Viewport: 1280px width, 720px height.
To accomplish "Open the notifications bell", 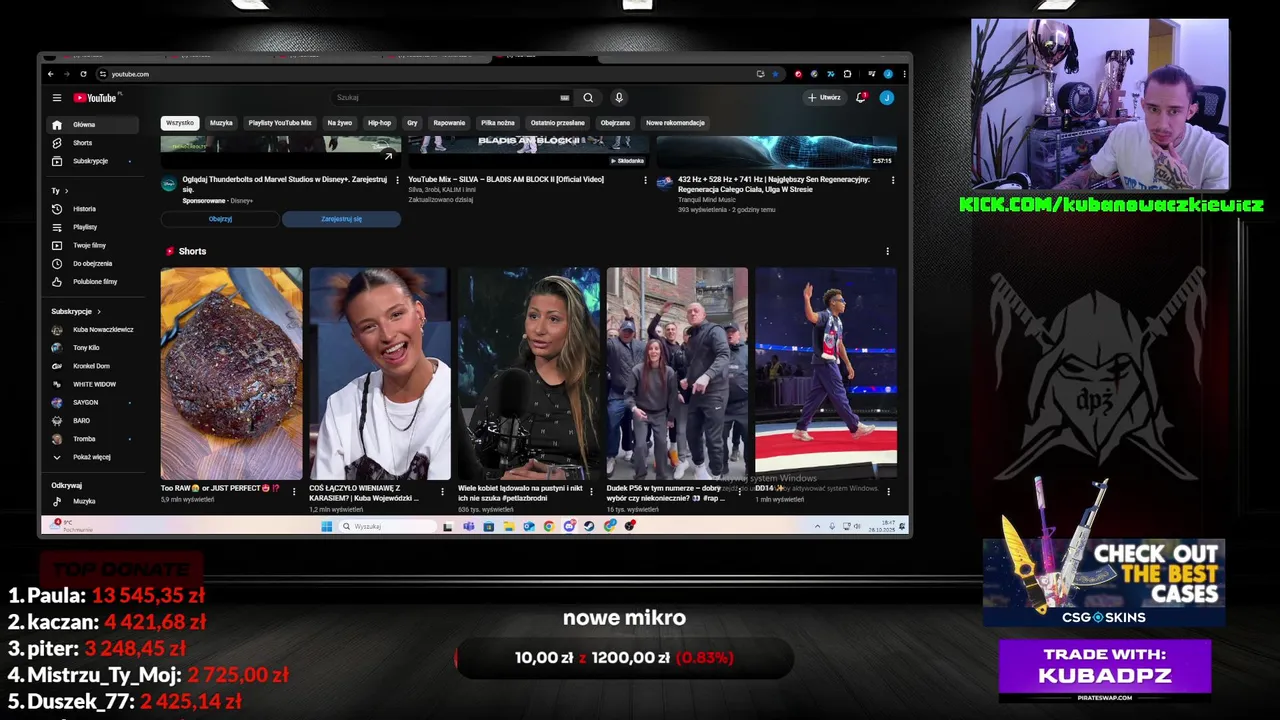I will [x=861, y=97].
